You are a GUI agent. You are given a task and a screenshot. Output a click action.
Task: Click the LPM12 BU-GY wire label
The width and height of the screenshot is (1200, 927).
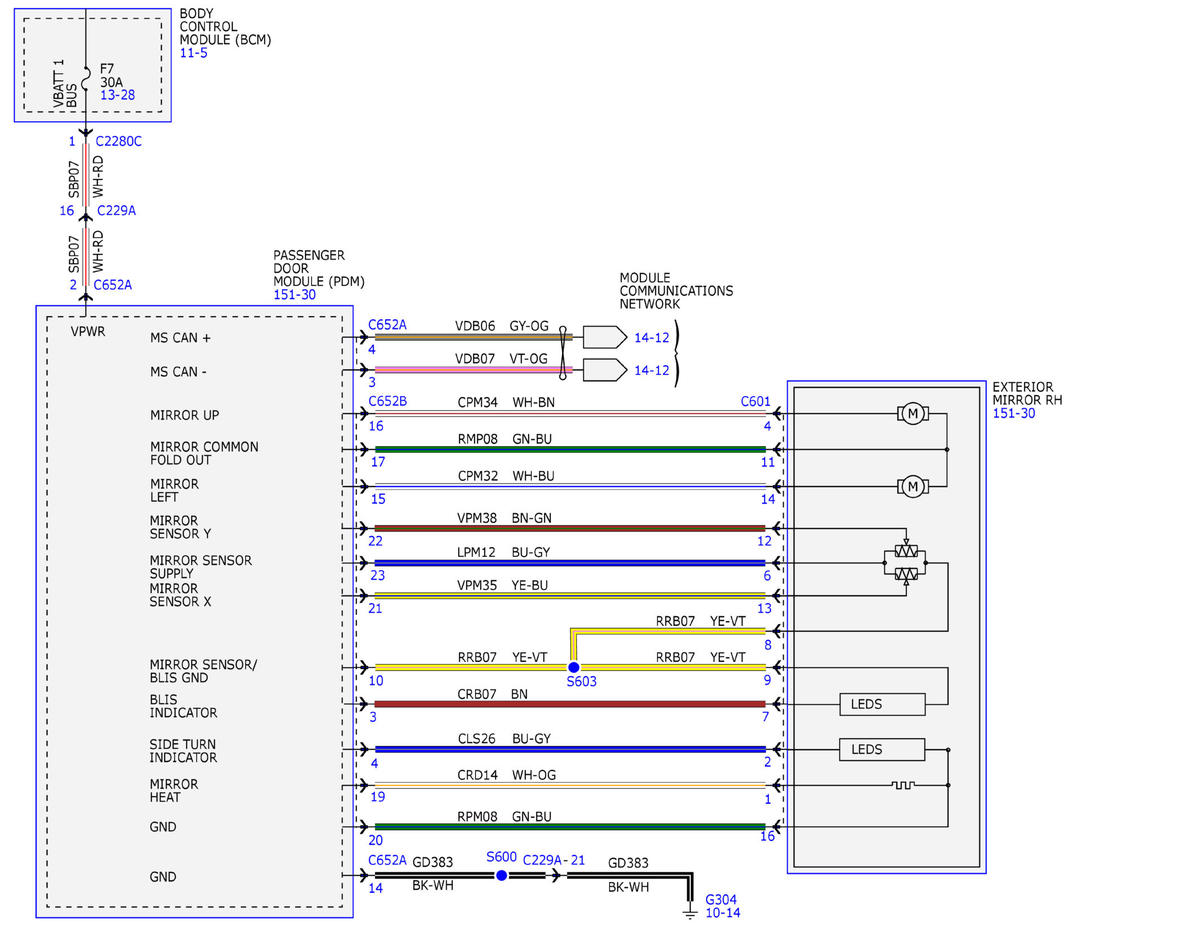[x=504, y=551]
